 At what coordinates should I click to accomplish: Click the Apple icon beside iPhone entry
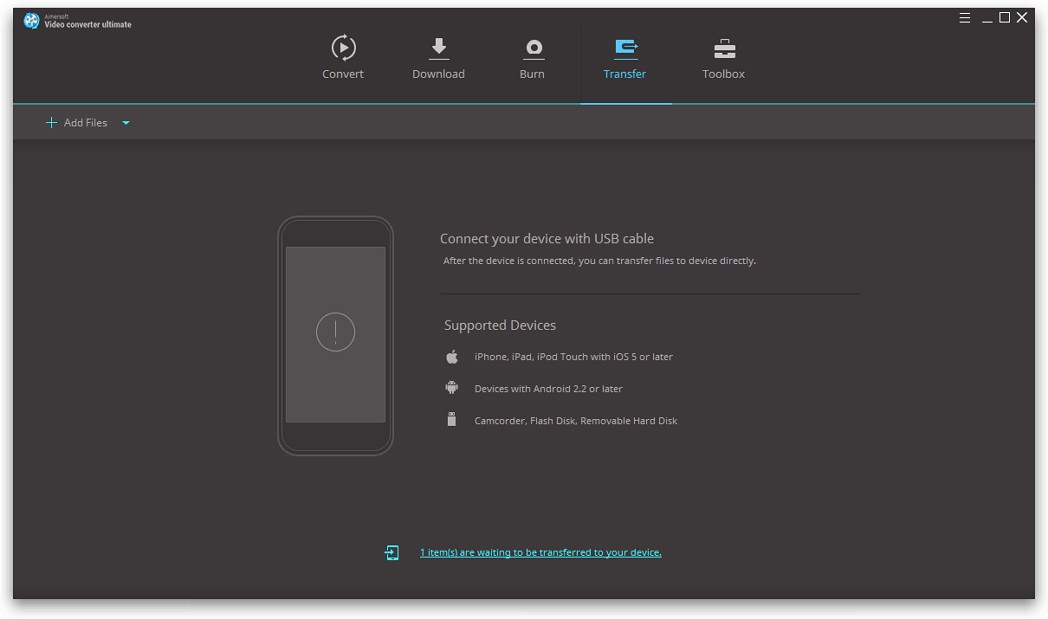[x=451, y=356]
